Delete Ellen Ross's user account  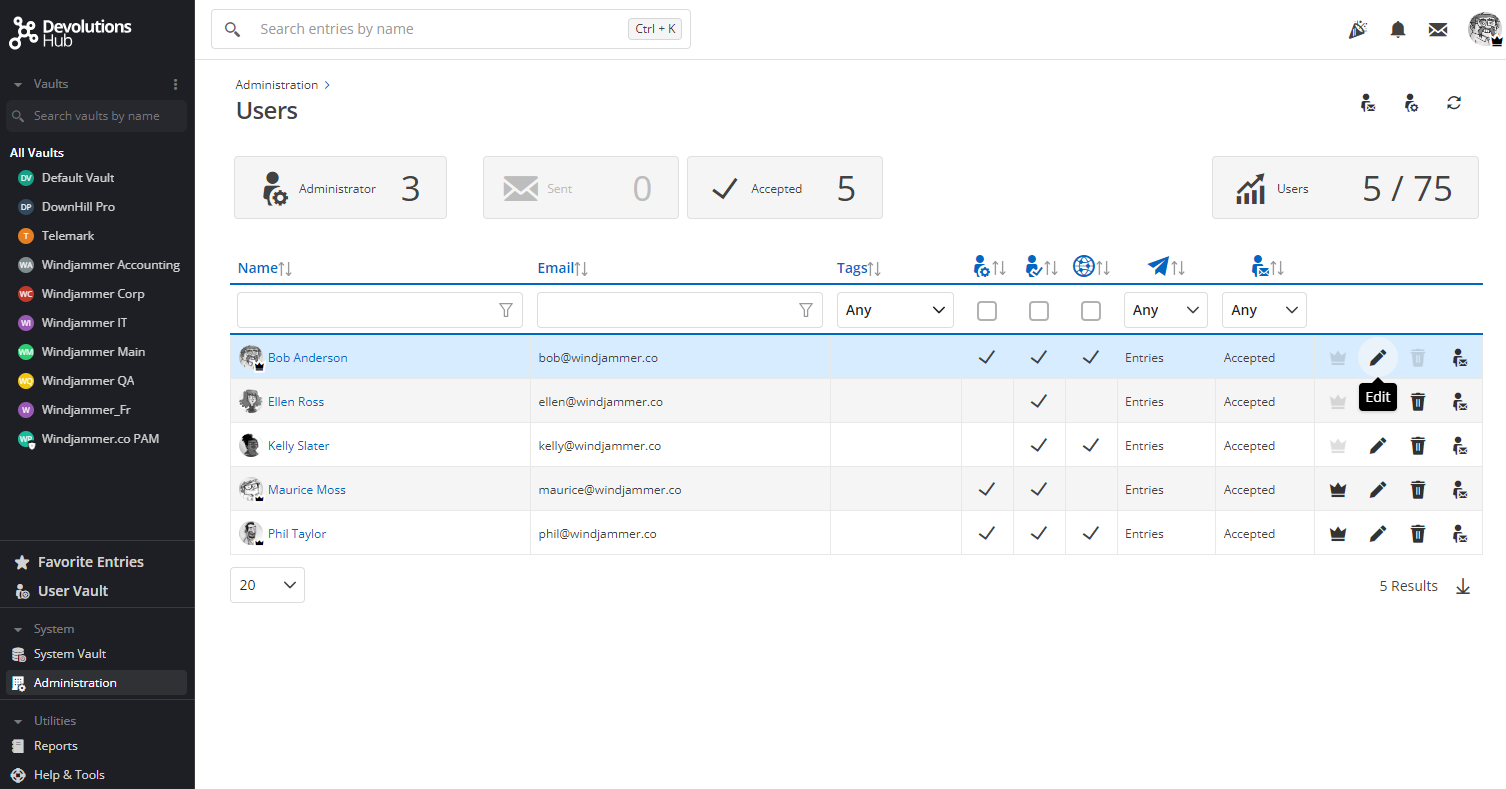1418,402
